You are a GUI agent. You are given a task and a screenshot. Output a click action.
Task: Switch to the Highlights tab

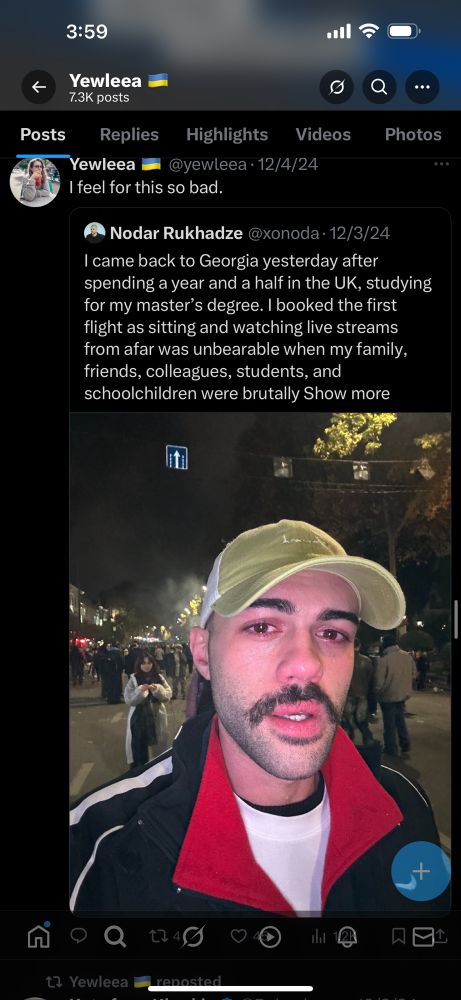tap(227, 135)
